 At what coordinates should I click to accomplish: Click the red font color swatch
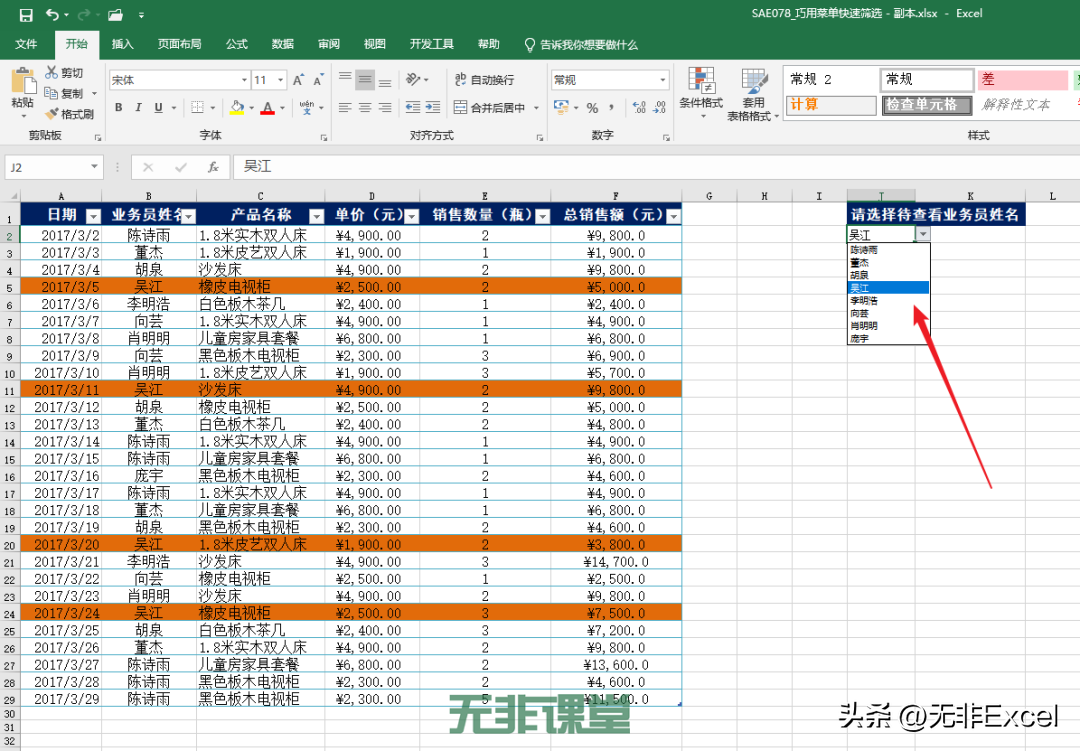point(268,107)
